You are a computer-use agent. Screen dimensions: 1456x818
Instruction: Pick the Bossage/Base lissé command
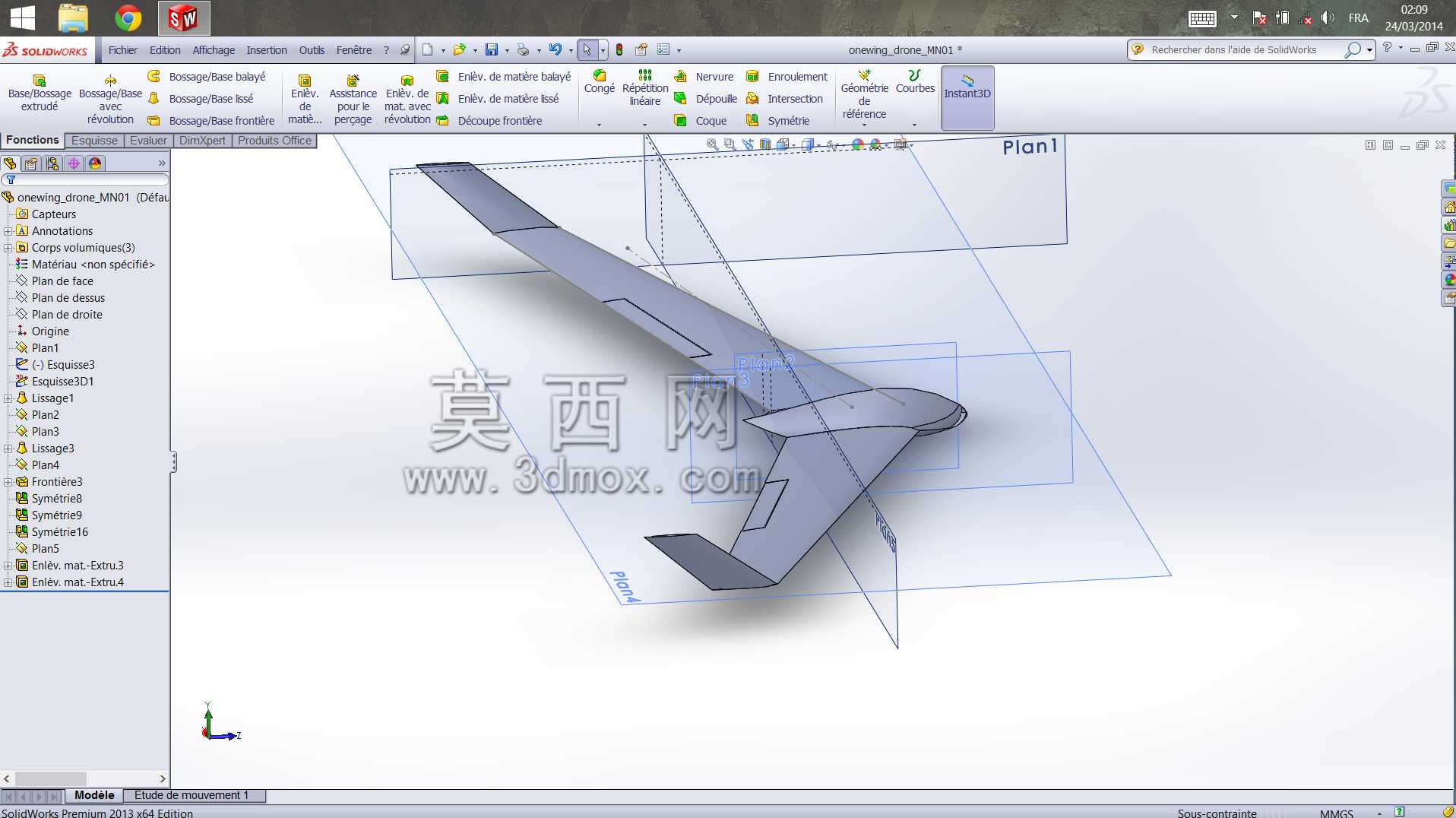point(201,99)
